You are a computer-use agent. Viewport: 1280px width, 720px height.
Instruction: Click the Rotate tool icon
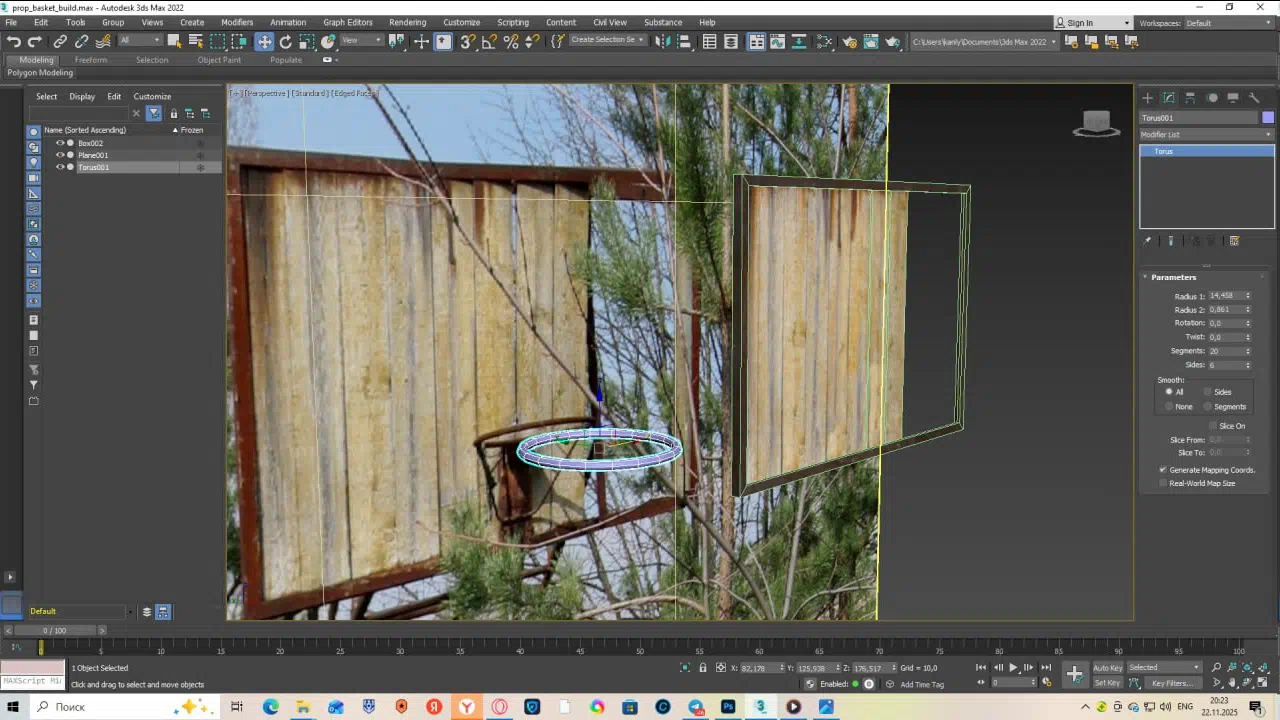click(286, 41)
